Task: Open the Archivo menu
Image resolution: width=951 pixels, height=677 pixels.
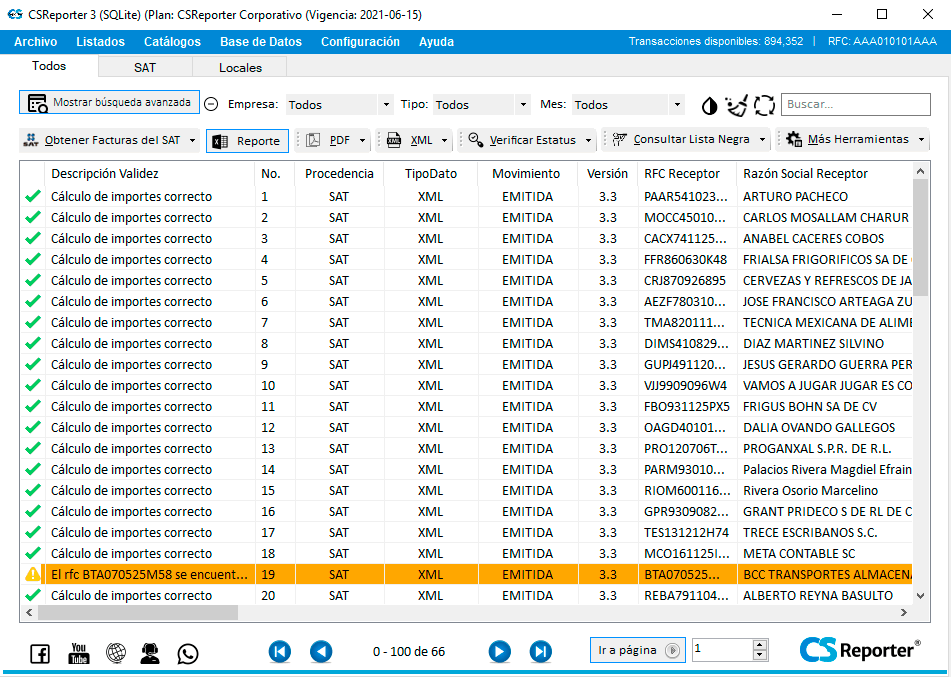Action: tap(36, 42)
